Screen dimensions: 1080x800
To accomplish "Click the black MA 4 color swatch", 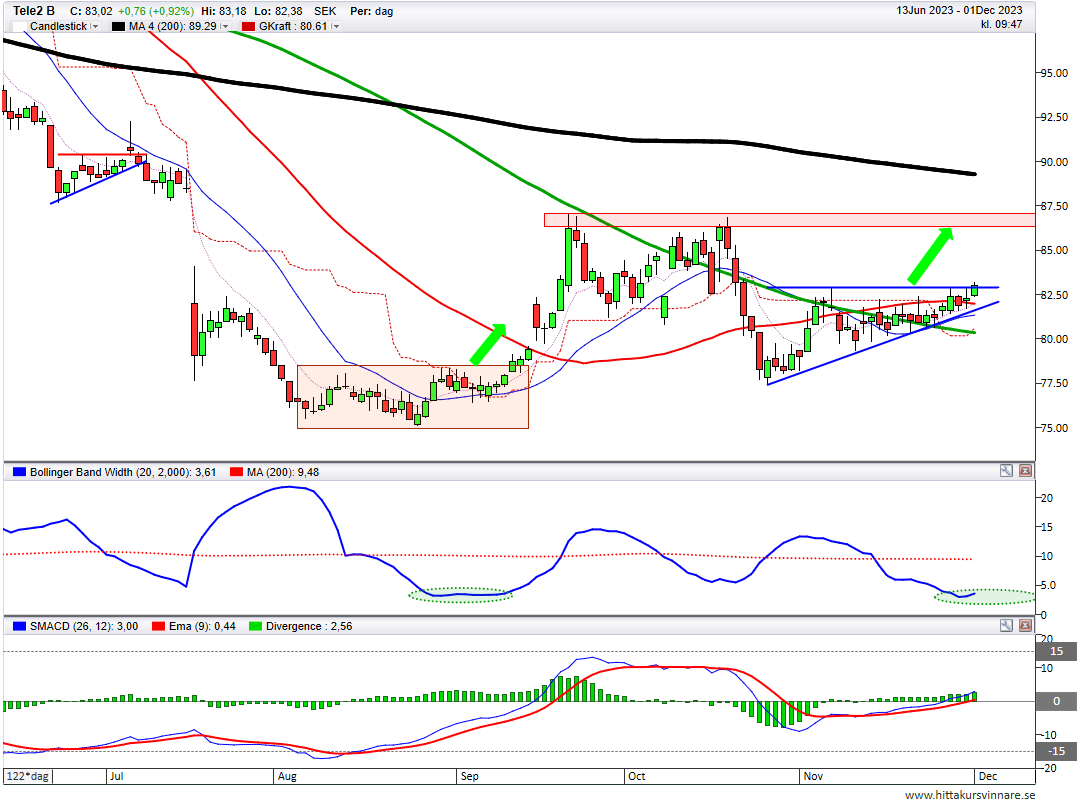I will click(118, 26).
